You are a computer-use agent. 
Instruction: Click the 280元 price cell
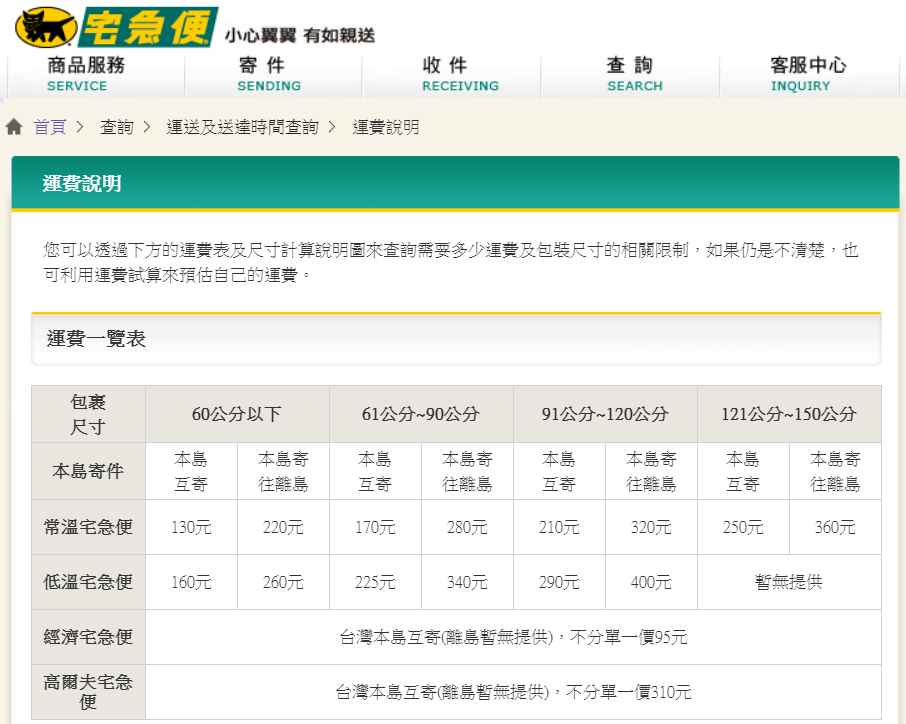click(467, 527)
